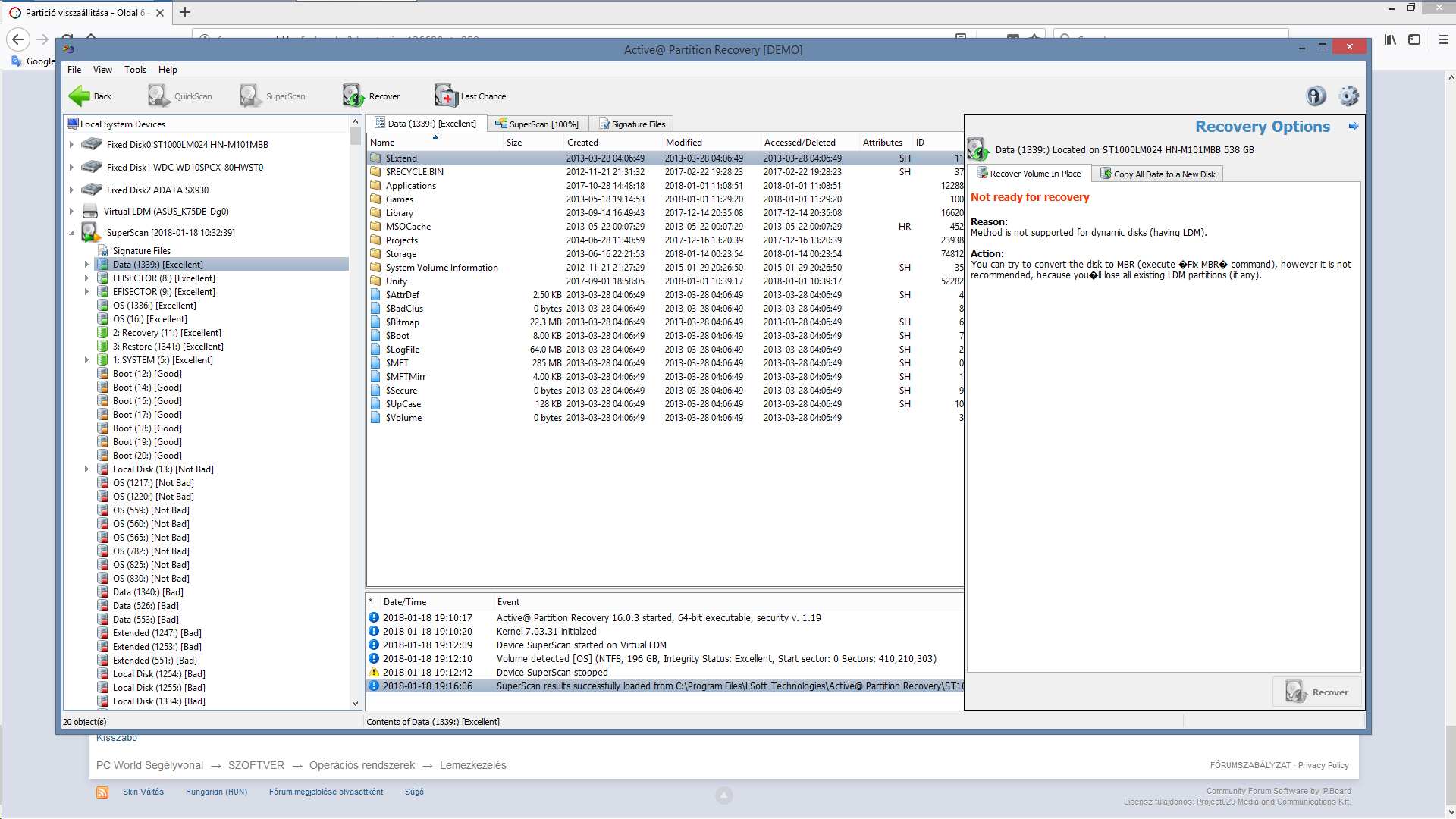This screenshot has height=819, width=1456.
Task: Select the Signature Files tree icon
Action: [x=104, y=251]
